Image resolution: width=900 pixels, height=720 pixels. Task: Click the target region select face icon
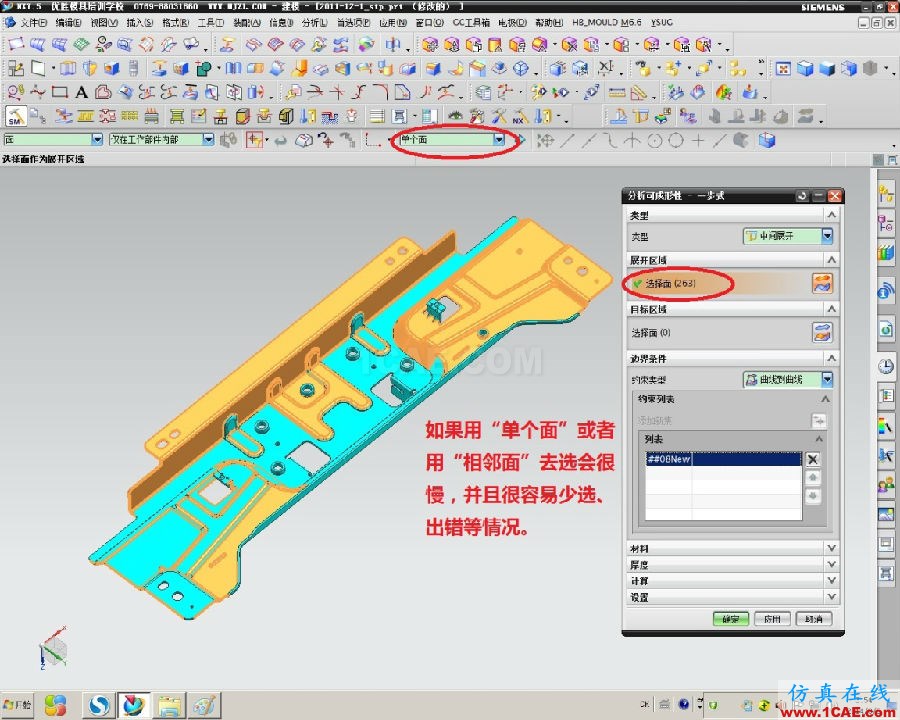click(x=822, y=332)
